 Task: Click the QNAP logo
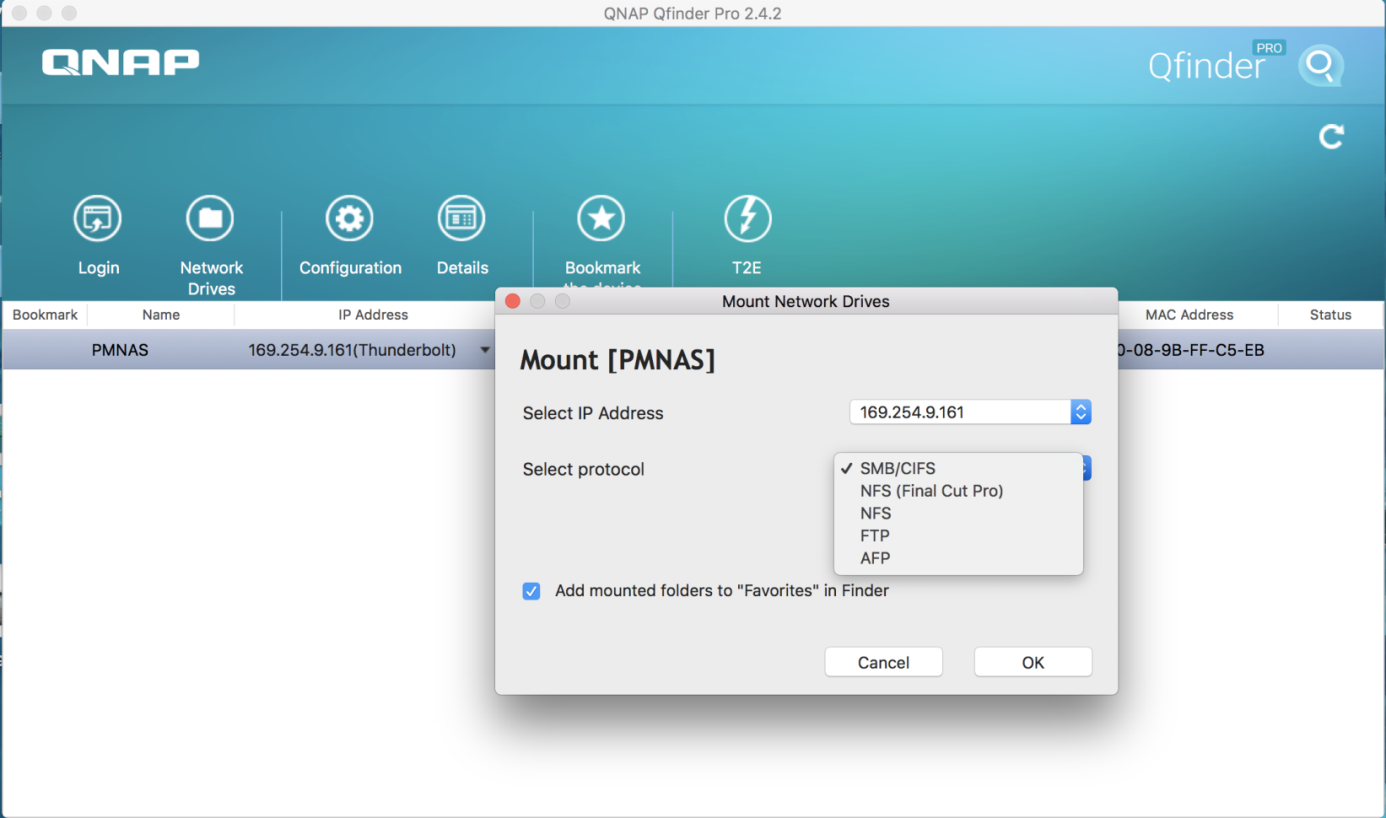tap(121, 62)
